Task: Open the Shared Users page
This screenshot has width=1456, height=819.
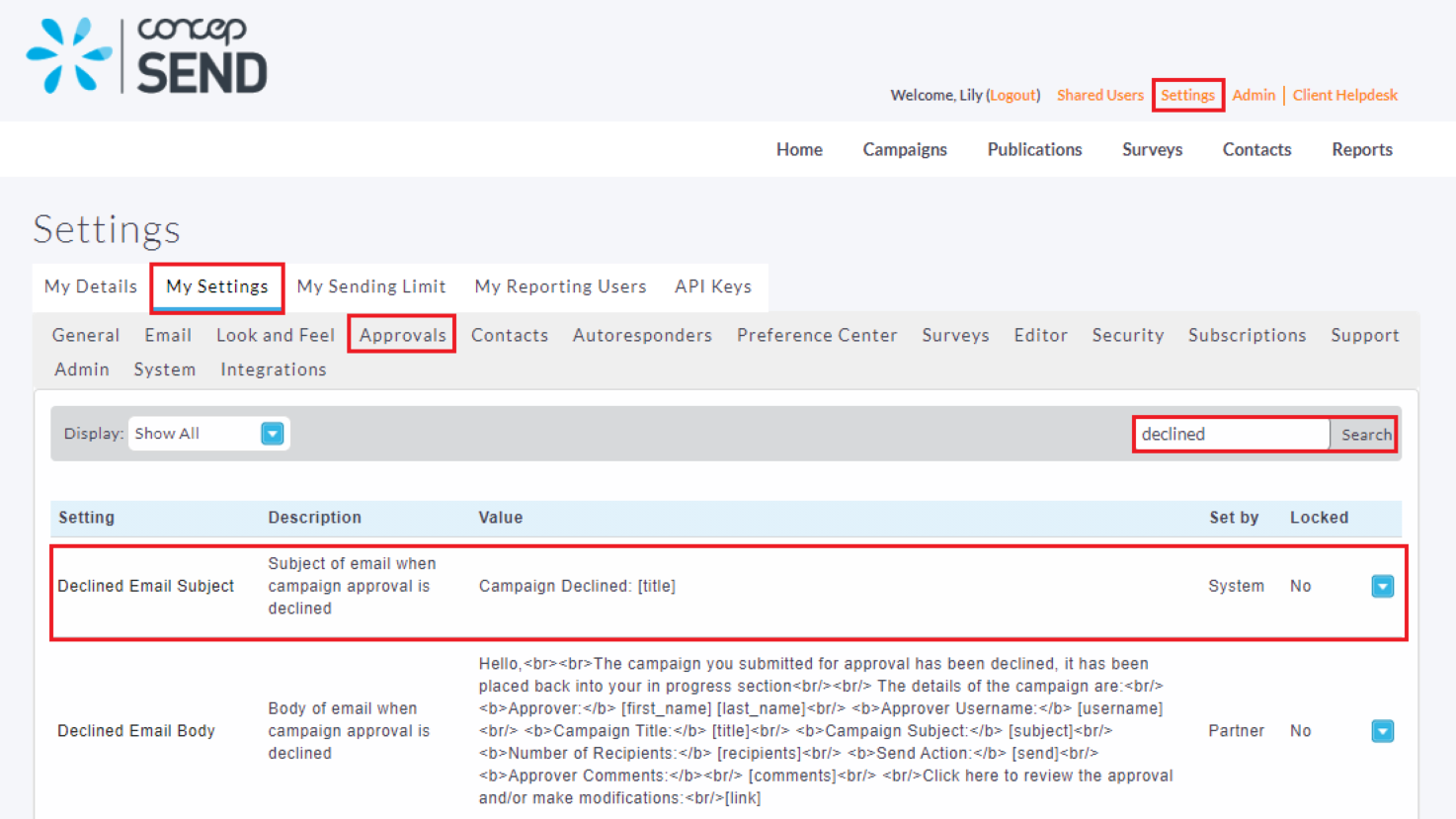Action: 1099,95
